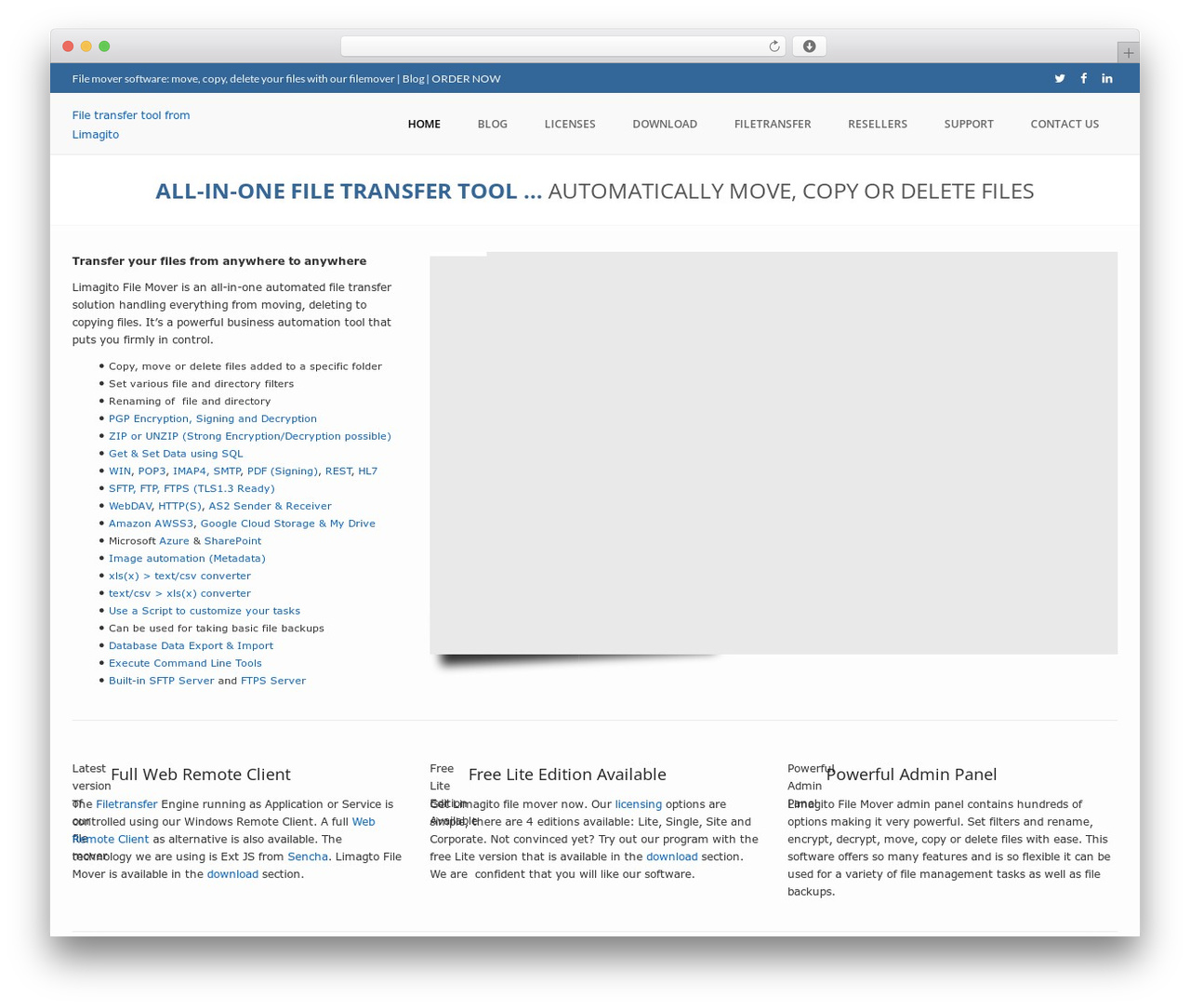Open 'Image automation (Metadata)' link
Viewport: 1190px width, 1008px height.
(187, 559)
